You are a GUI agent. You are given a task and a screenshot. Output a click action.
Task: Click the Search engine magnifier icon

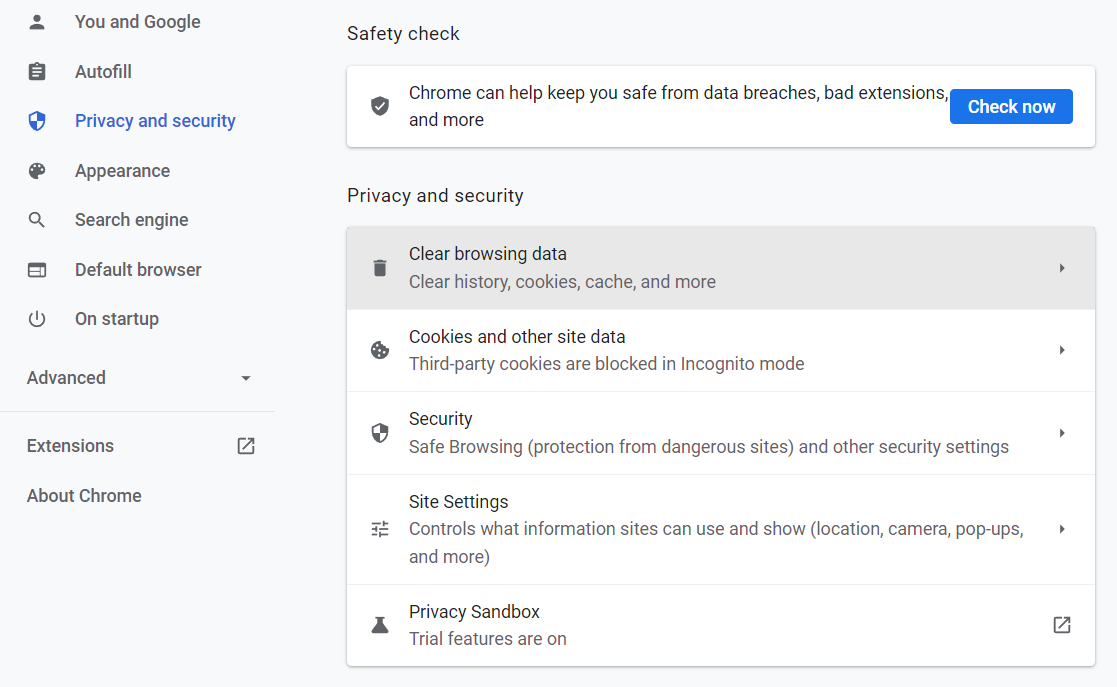tap(37, 219)
